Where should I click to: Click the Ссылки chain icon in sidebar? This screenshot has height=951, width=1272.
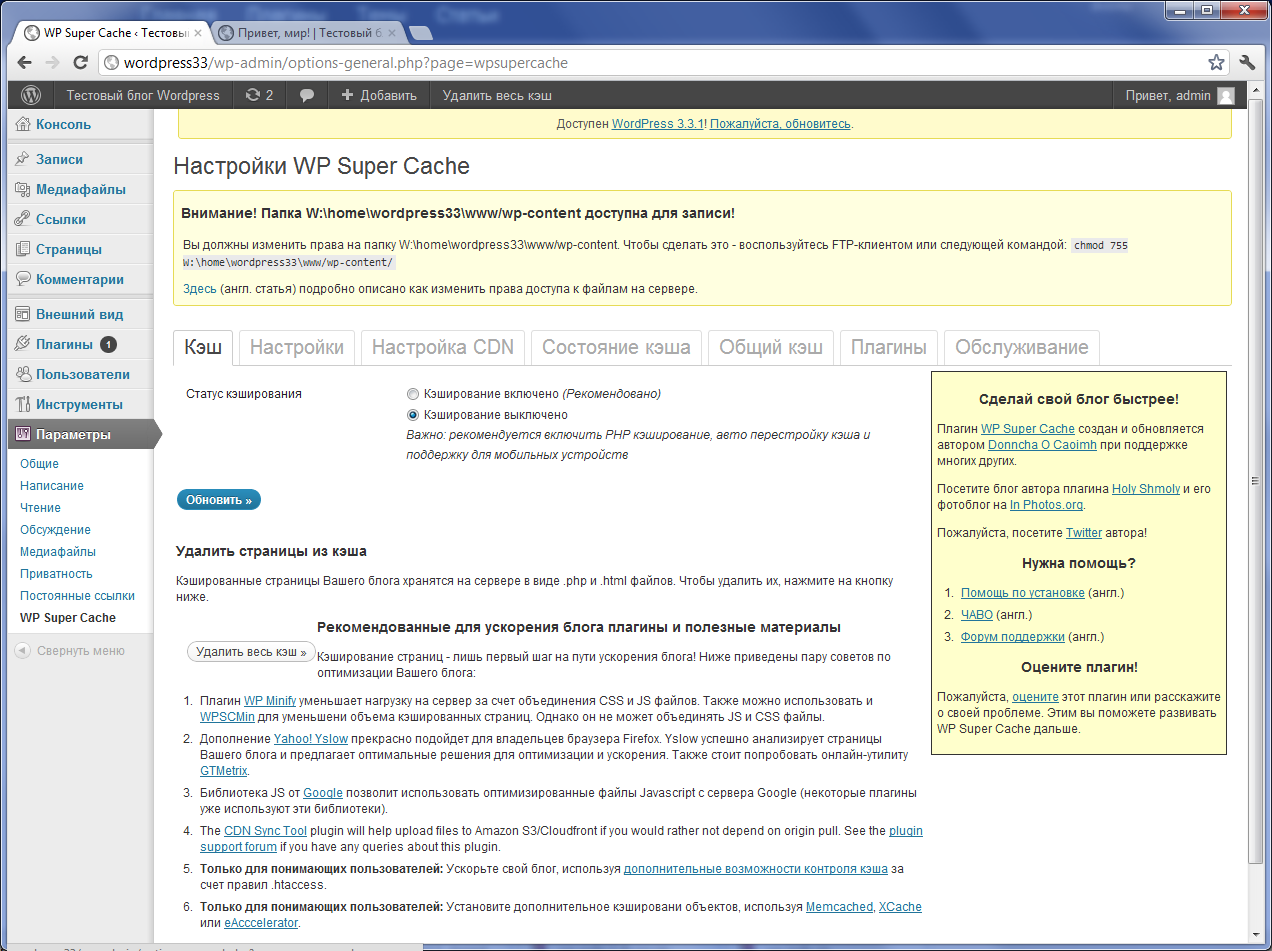pyautogui.click(x=23, y=219)
